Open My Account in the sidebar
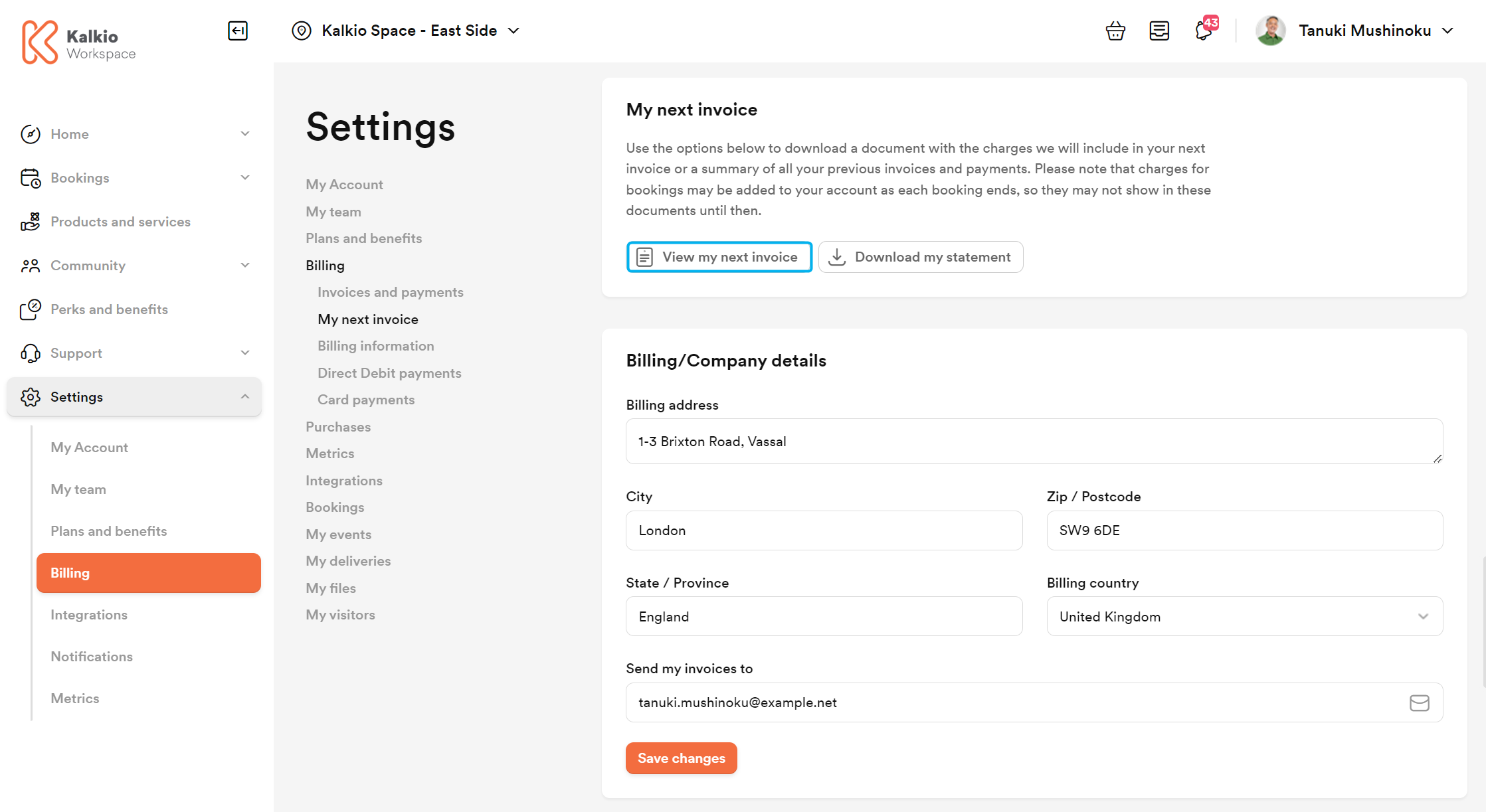The width and height of the screenshot is (1486, 812). click(x=89, y=447)
